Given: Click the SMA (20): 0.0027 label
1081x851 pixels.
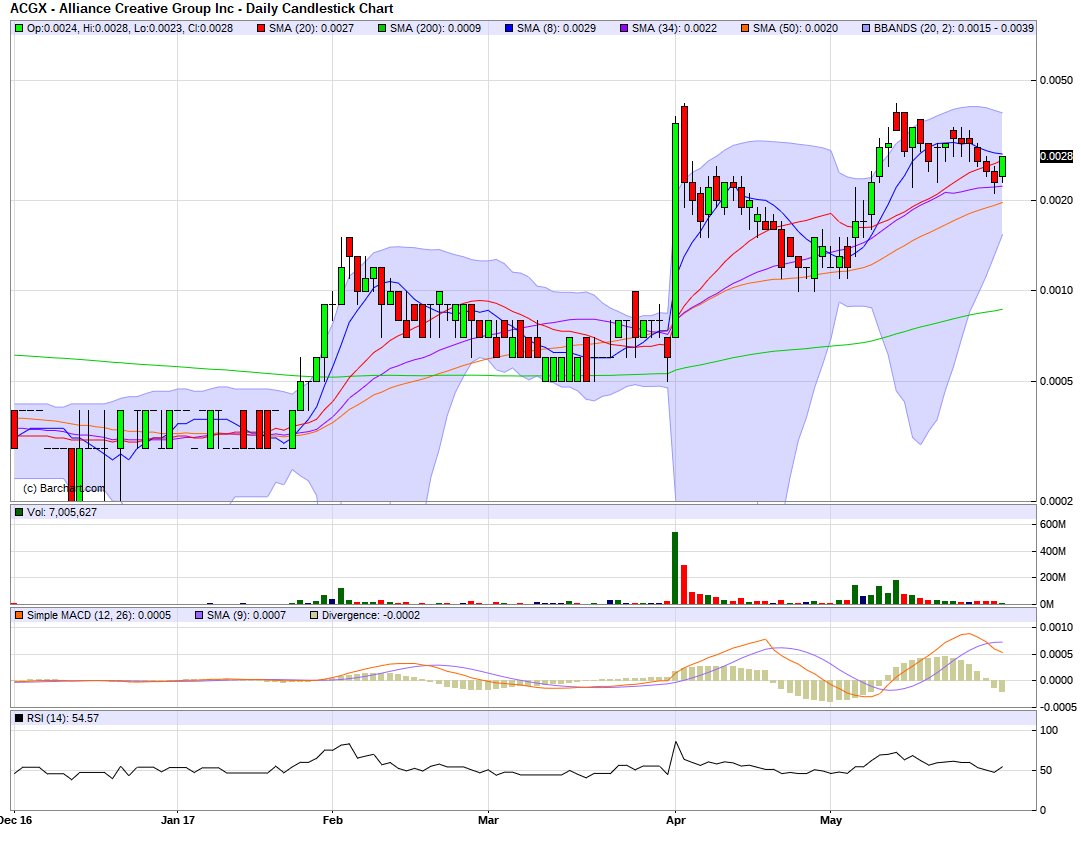Looking at the screenshot, I should click(311, 28).
